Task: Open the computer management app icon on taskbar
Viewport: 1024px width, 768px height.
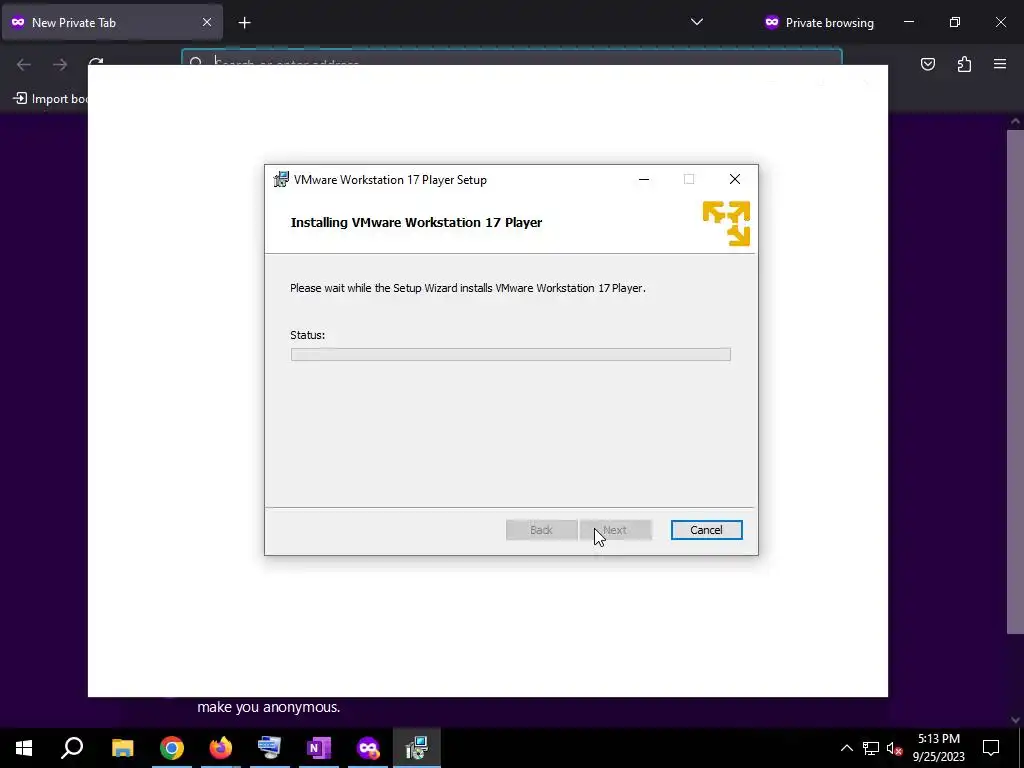Action: coord(270,748)
